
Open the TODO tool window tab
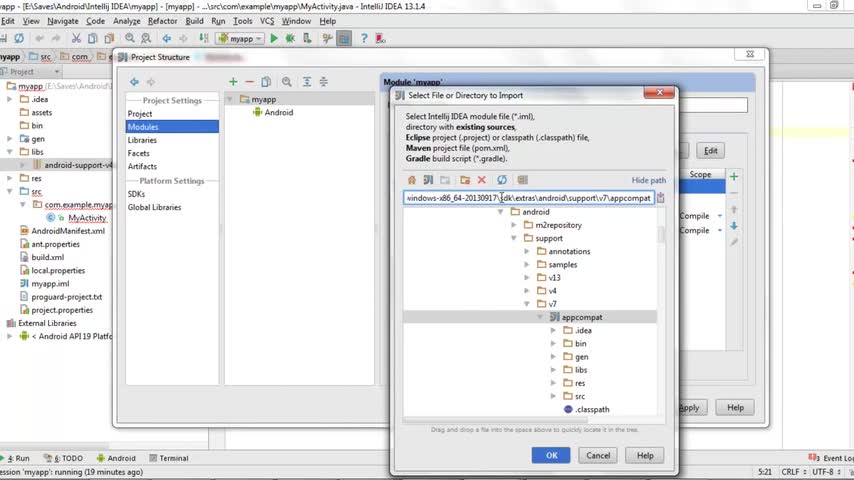pyautogui.click(x=64, y=458)
